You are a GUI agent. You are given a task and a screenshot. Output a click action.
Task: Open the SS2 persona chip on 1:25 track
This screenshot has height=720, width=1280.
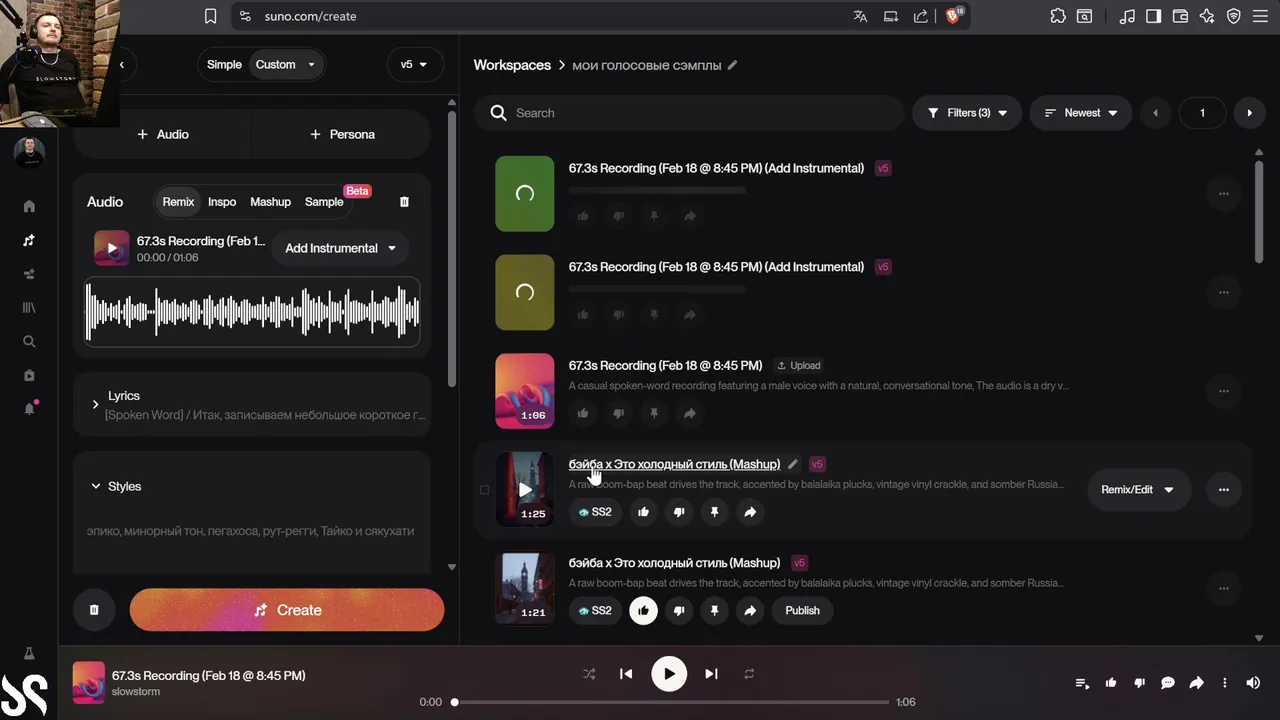pyautogui.click(x=595, y=512)
